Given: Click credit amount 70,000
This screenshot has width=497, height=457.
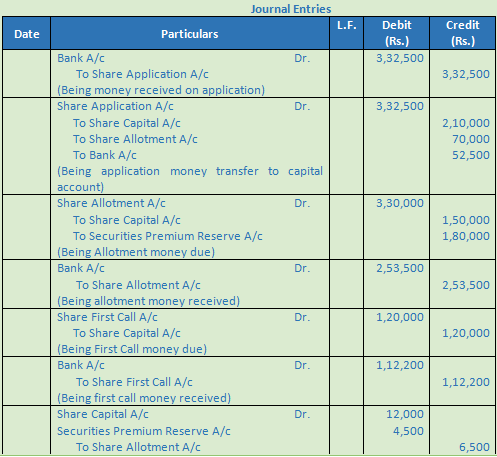Looking at the screenshot, I should tap(471, 139).
